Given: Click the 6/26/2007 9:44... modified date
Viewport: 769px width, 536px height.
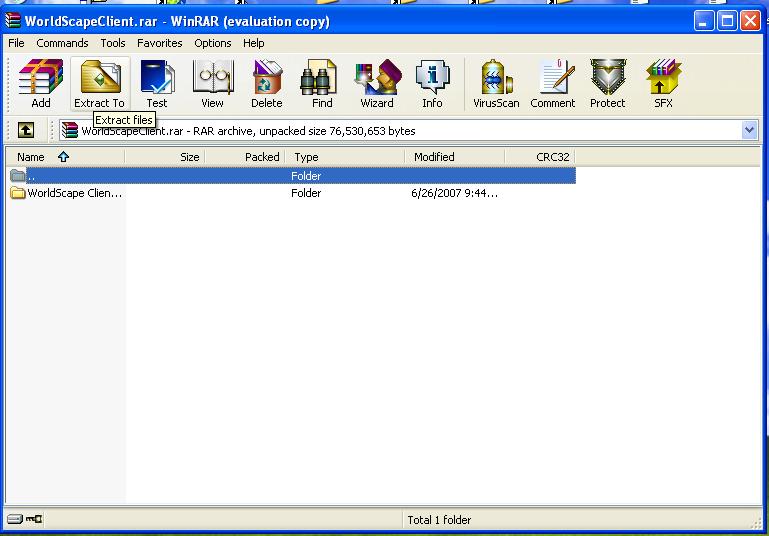Looking at the screenshot, I should [455, 193].
